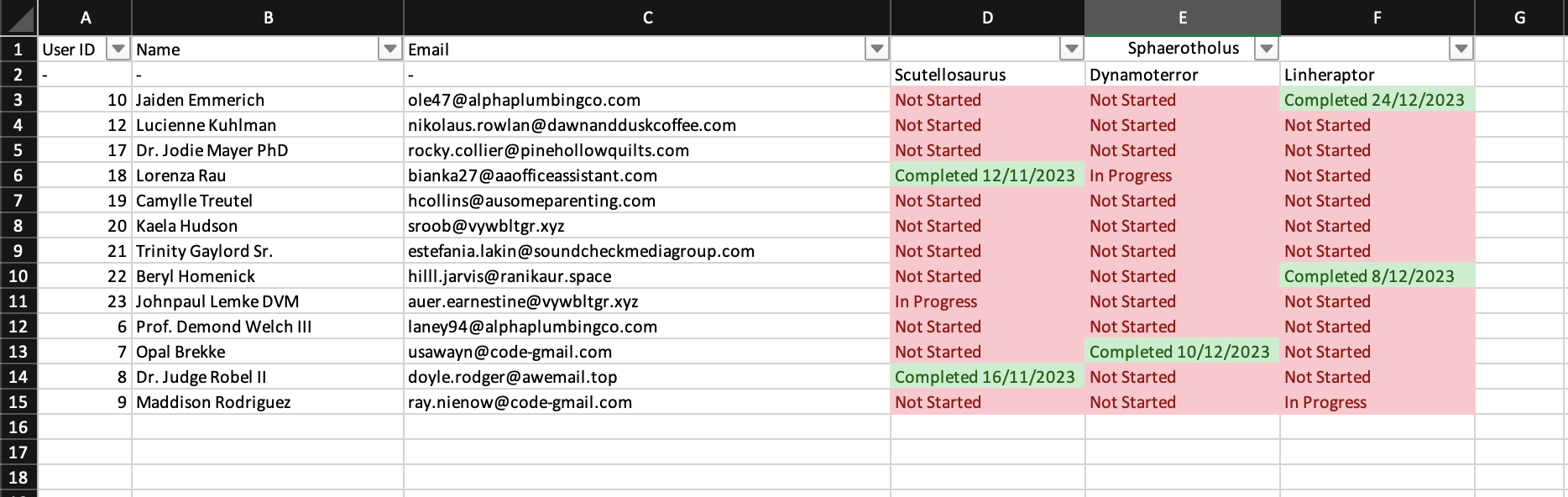Open the filter dropdown in cell F1
The image size is (1568, 497).
(1461, 50)
